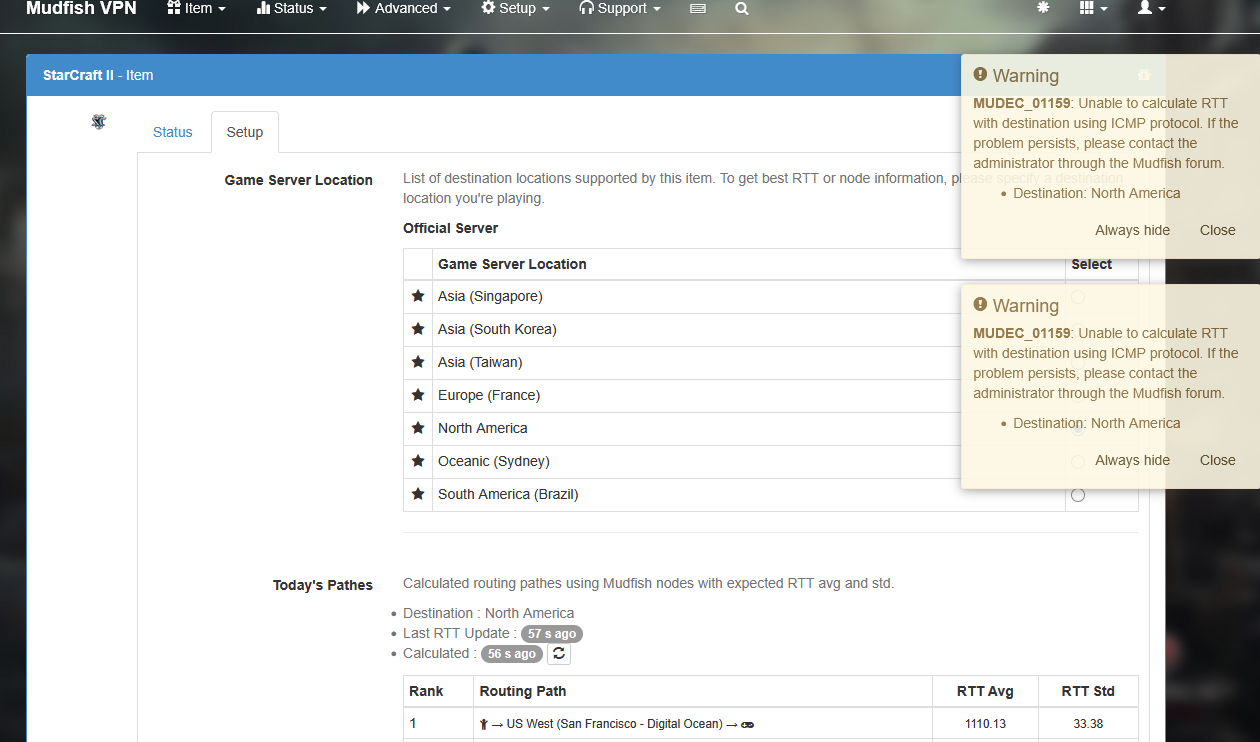This screenshot has width=1260, height=742.
Task: Open the Status dropdown menu
Action: tap(292, 8)
